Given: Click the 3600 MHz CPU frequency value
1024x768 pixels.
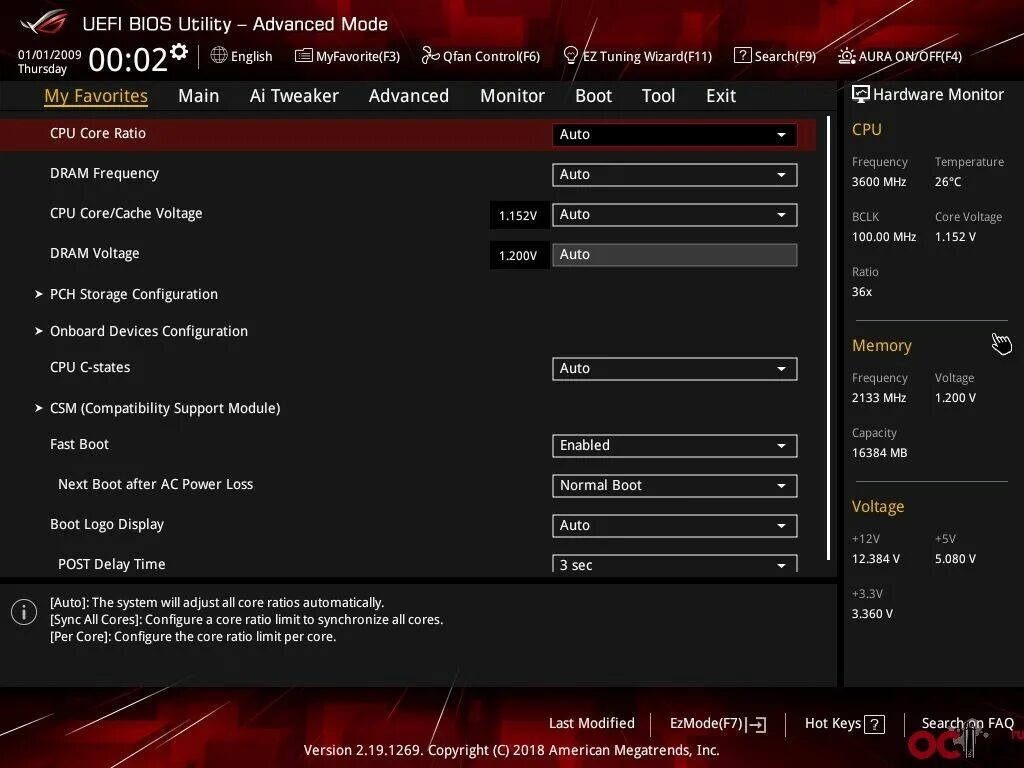Looking at the screenshot, I should coord(879,182).
